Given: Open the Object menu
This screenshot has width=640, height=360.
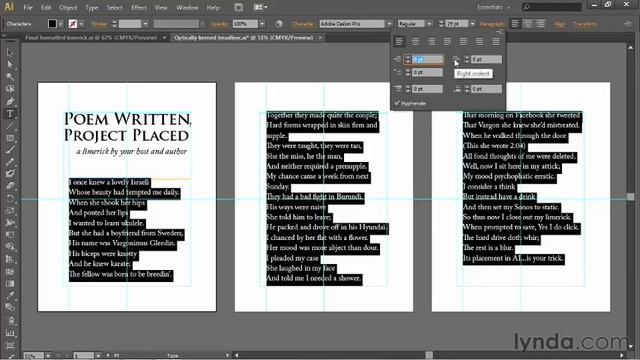Looking at the screenshot, I should tap(68, 7).
